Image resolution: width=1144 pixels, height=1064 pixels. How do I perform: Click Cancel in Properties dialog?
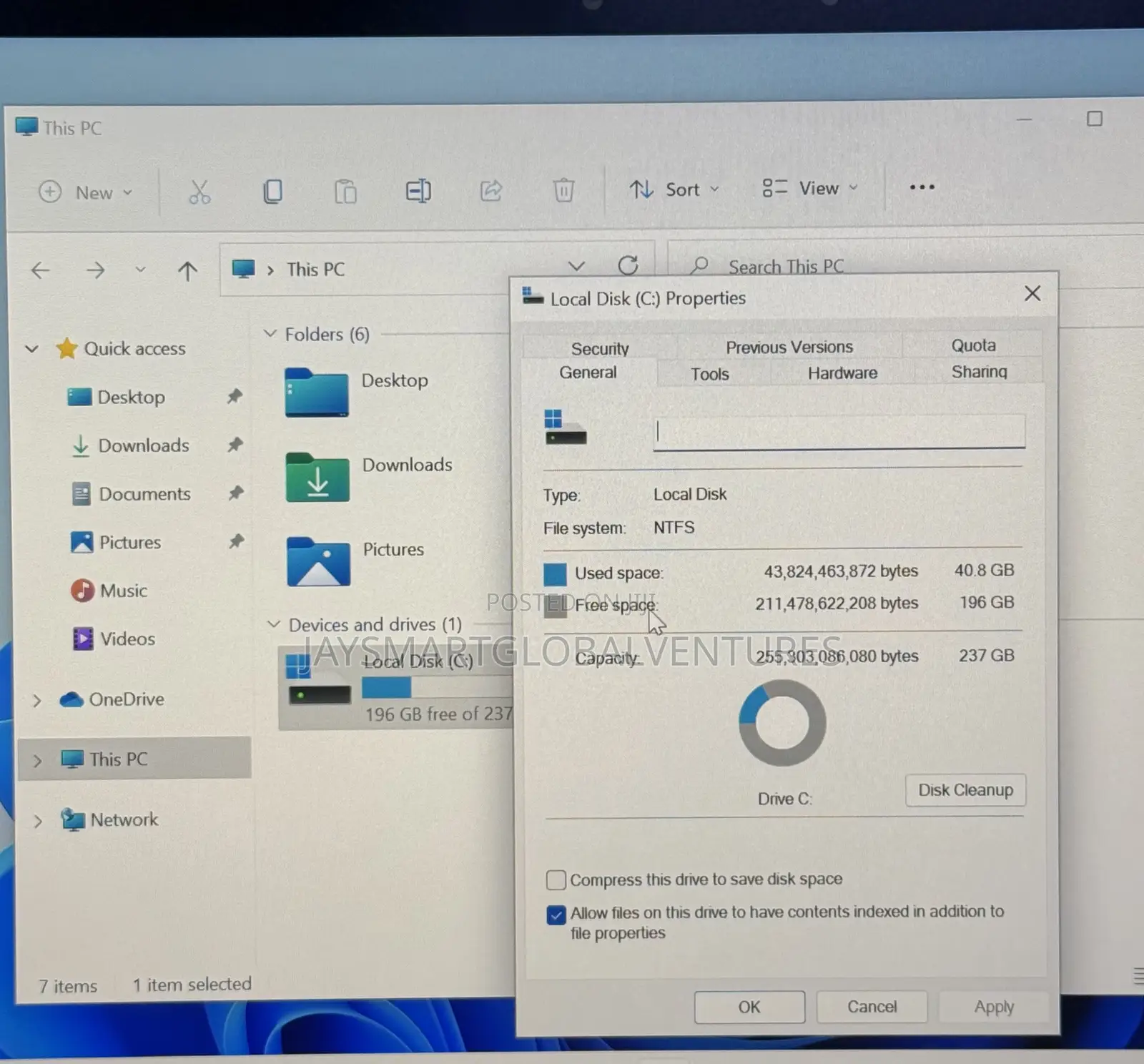pos(872,1007)
